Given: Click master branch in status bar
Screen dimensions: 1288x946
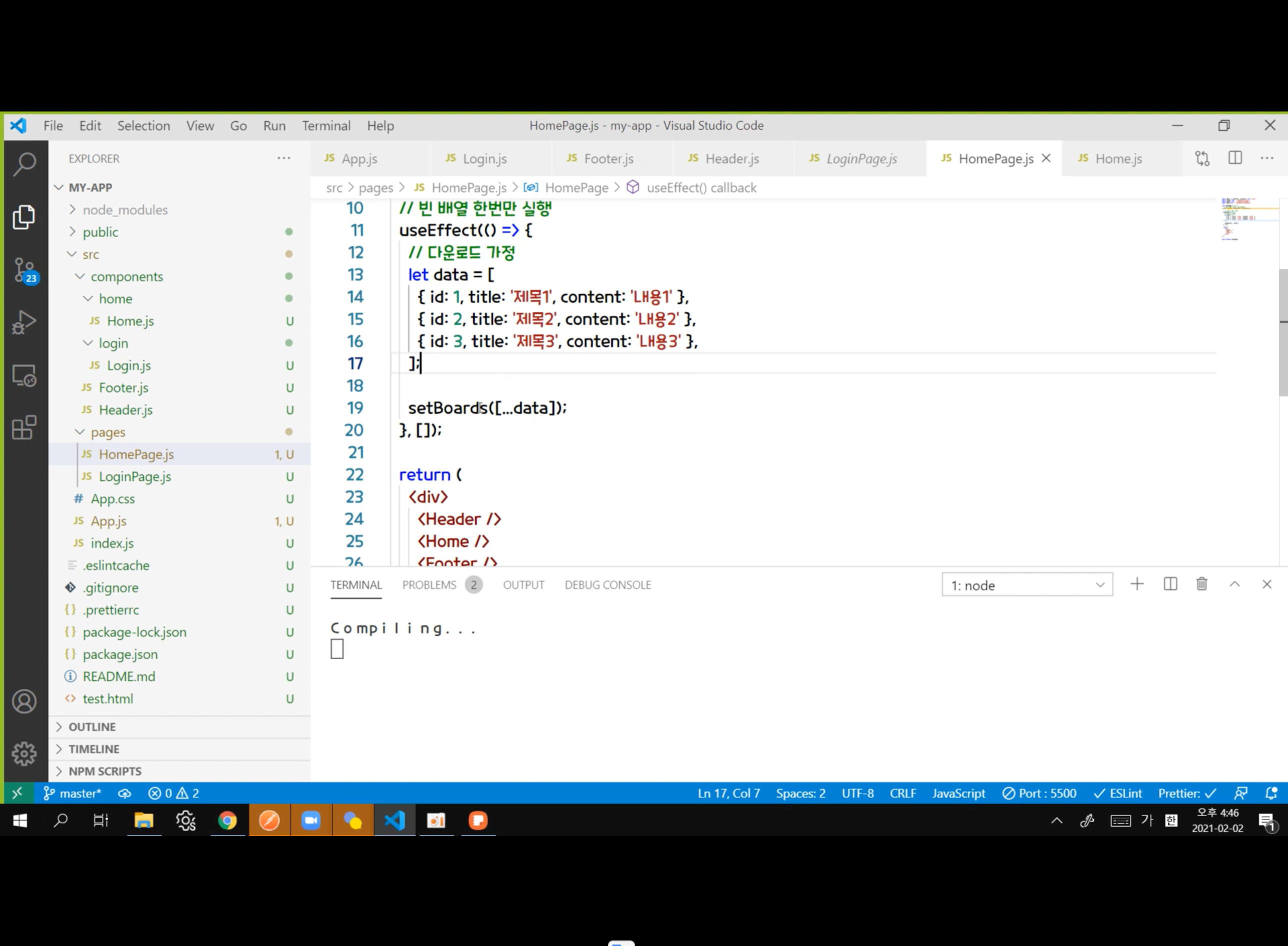Looking at the screenshot, I should point(72,793).
